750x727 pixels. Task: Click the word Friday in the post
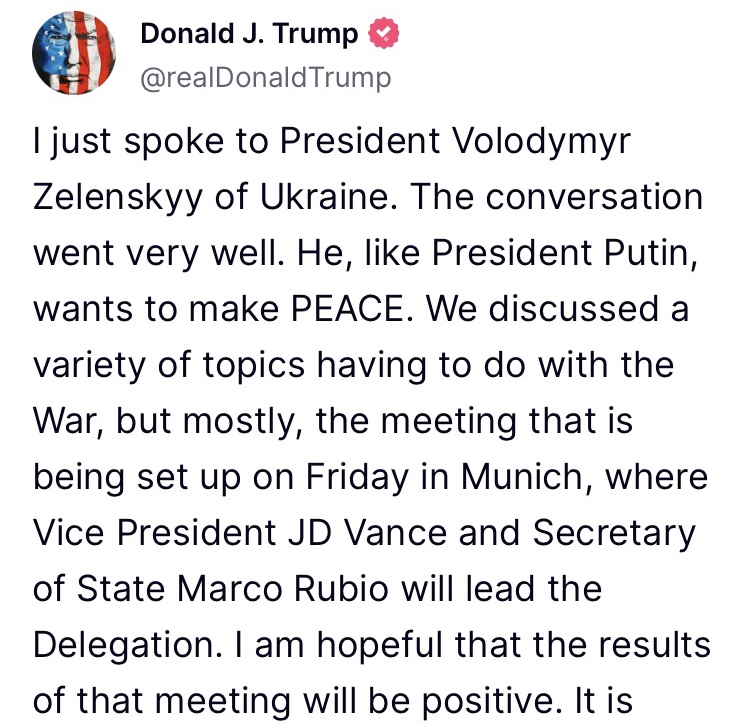tap(357, 478)
